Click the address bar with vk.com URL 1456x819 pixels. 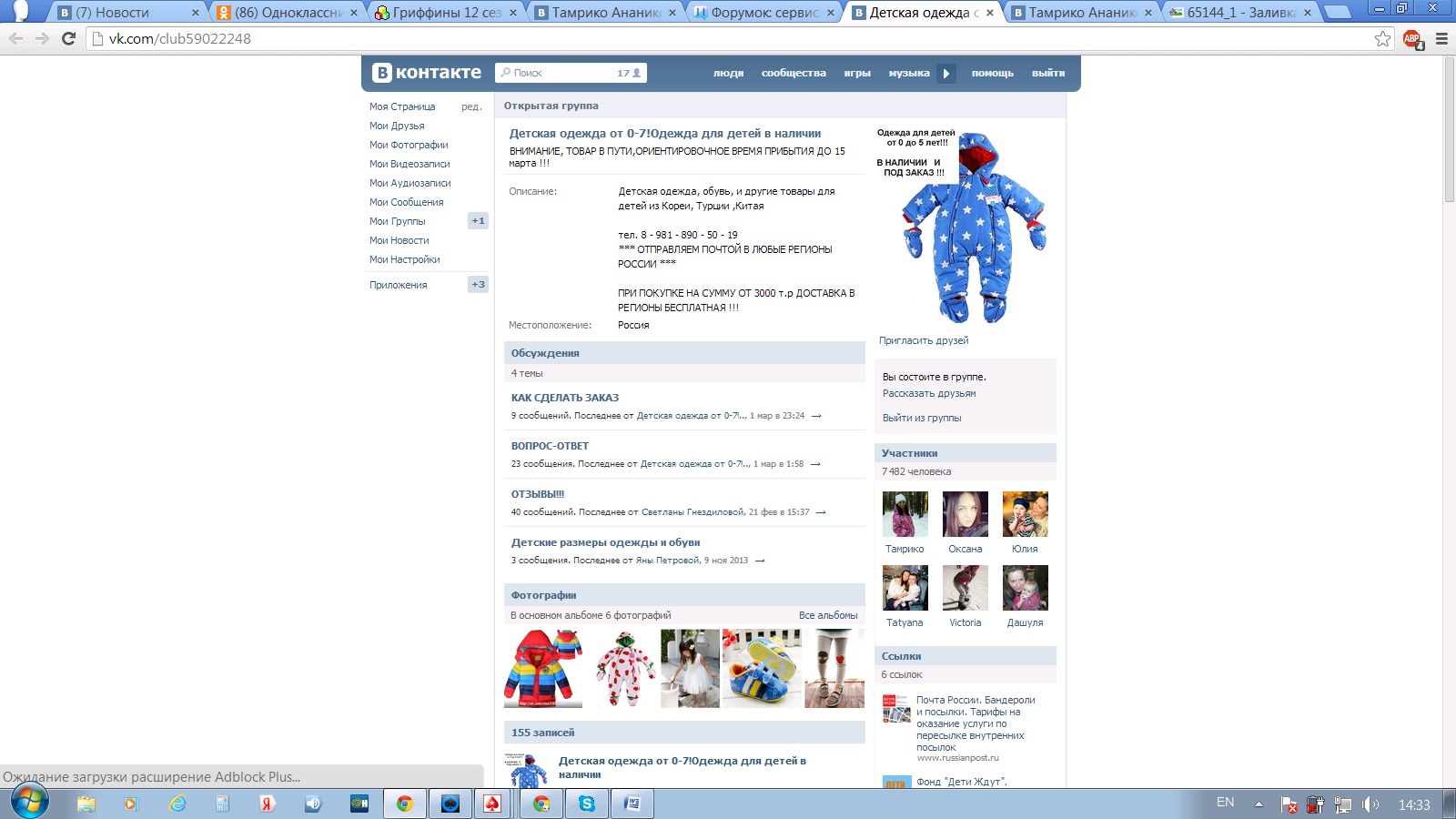tap(728, 38)
